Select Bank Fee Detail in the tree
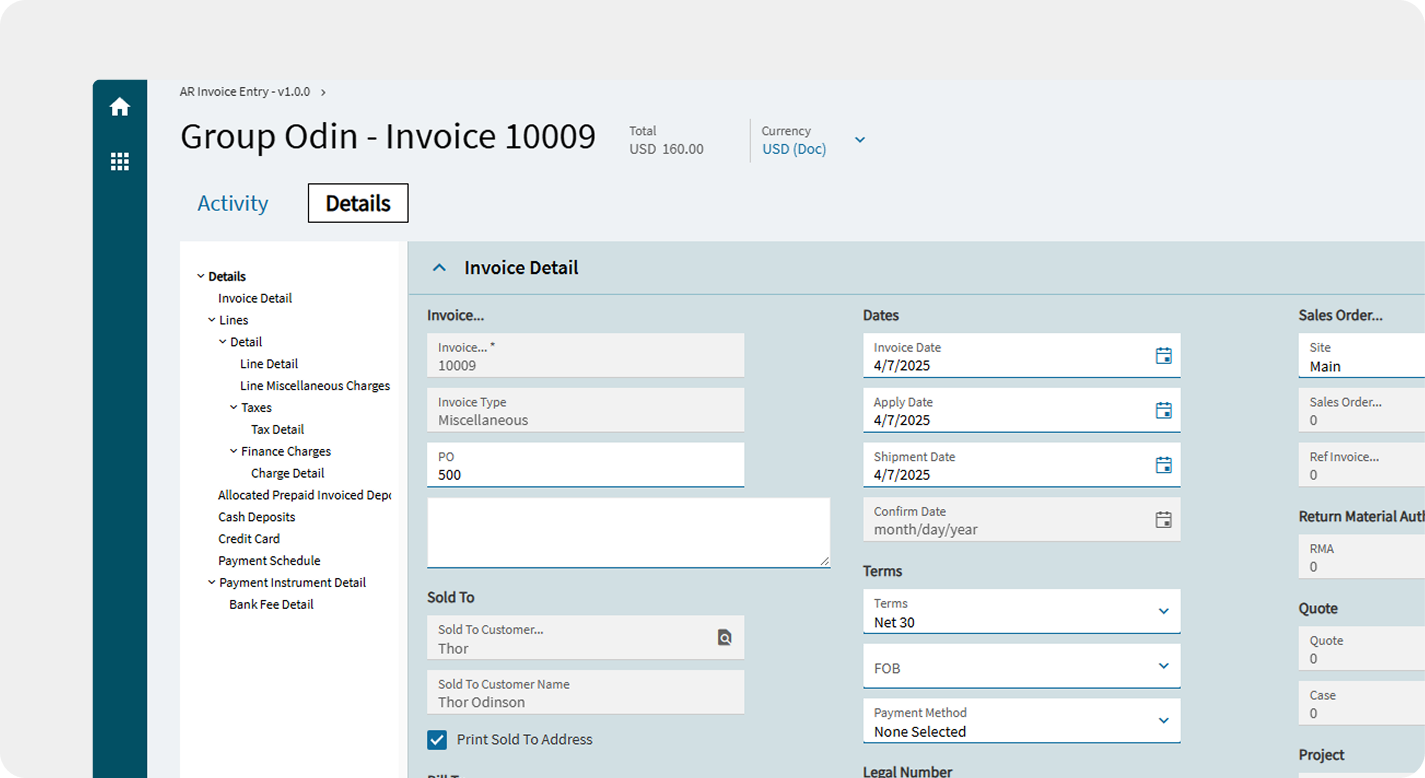Image resolution: width=1425 pixels, height=778 pixels. click(x=271, y=605)
